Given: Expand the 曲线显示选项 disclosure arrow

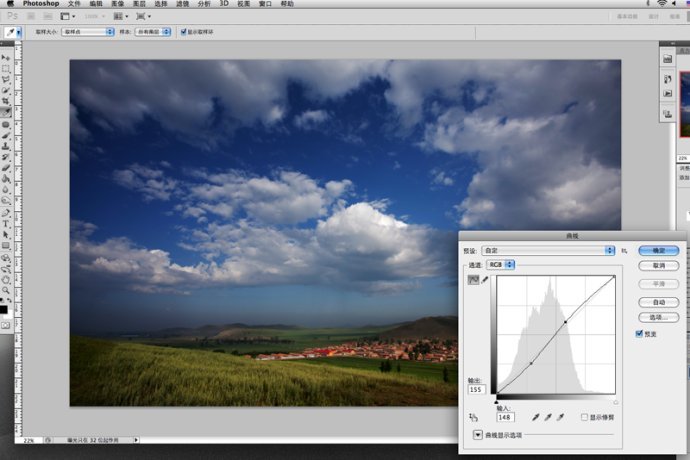Looking at the screenshot, I should click(477, 435).
